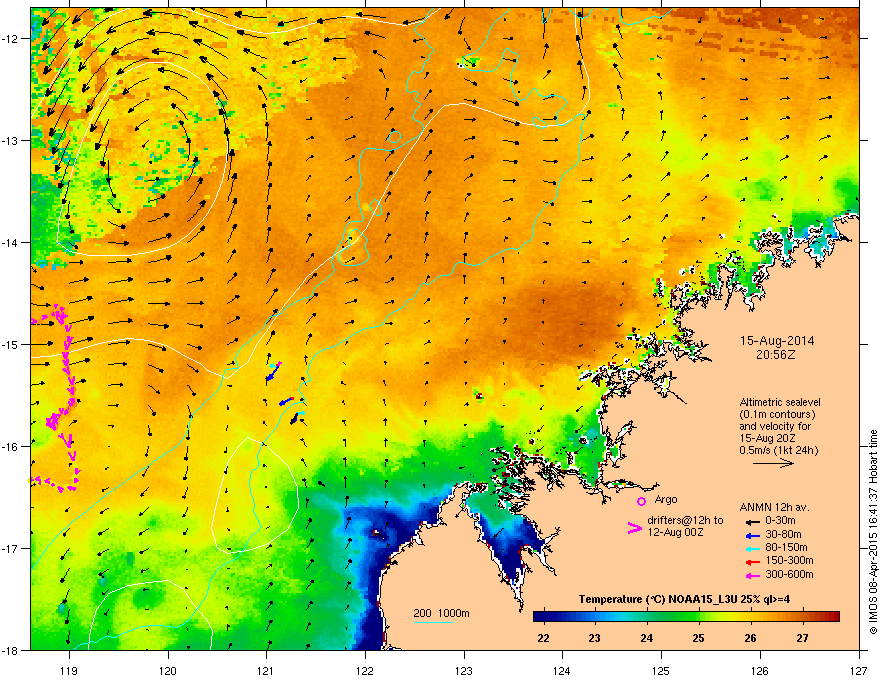The width and height of the screenshot is (880, 680).
Task: Click the 300-600m depth label
Action: point(789,574)
